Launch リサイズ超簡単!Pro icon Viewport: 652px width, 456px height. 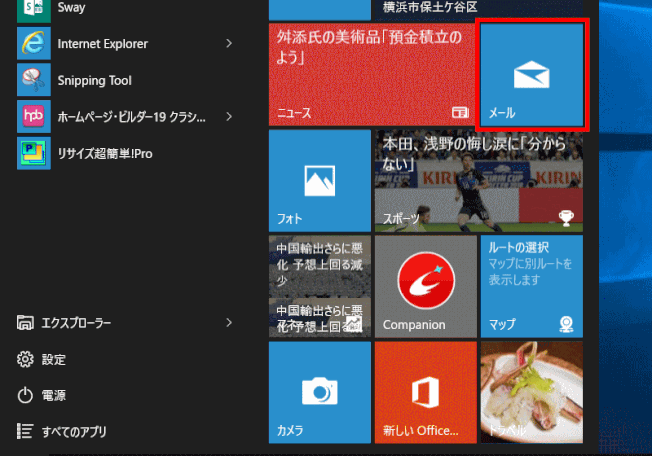tap(34, 153)
